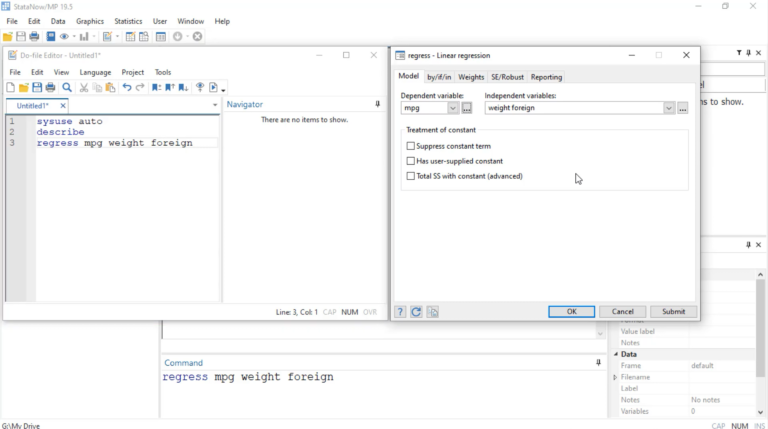This screenshot has width=768, height=429.
Task: Click Cancel in the regress dialog
Action: coord(623,311)
